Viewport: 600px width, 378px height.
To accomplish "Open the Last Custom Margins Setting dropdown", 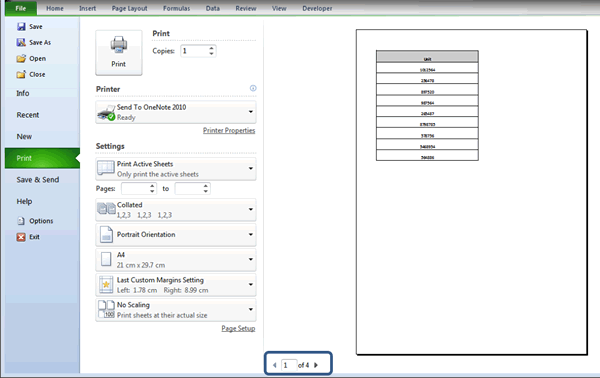I will (176, 285).
